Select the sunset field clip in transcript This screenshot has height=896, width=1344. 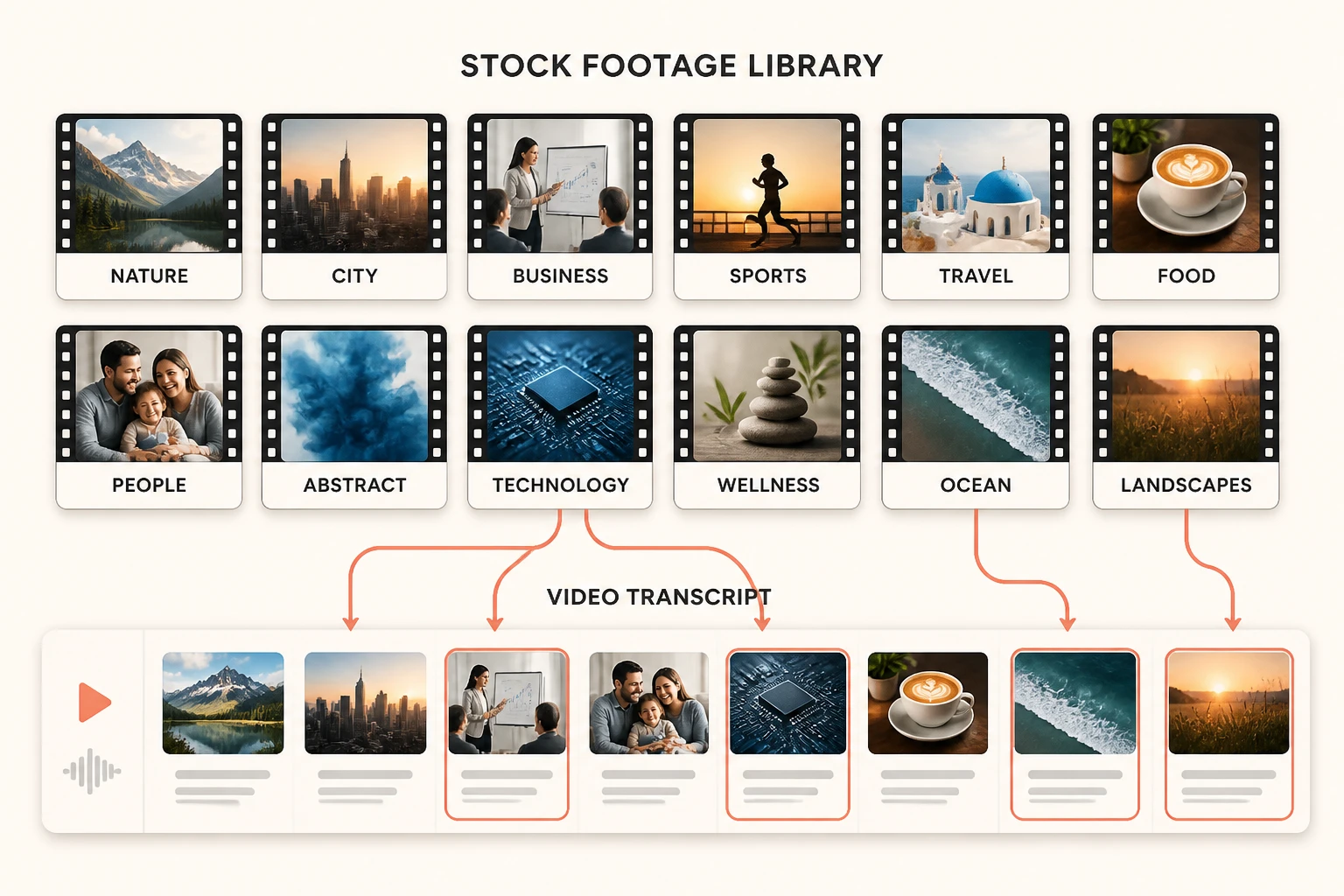click(1228, 733)
